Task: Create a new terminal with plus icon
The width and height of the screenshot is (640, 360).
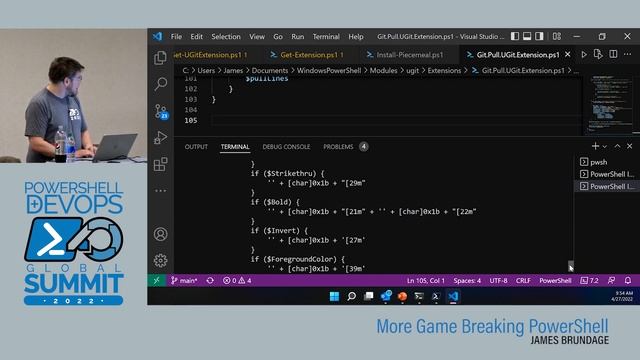Action: (595, 146)
